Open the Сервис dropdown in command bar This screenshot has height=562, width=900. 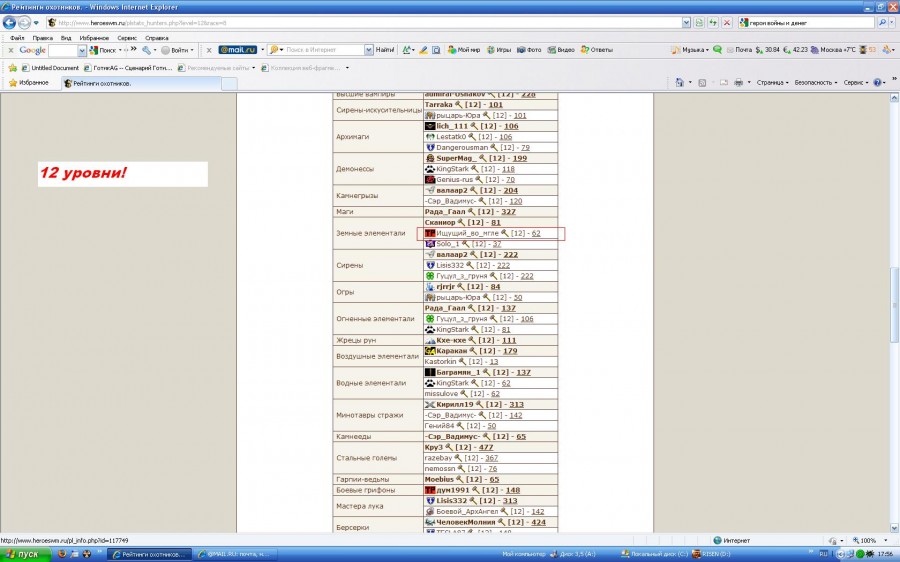click(x=855, y=83)
